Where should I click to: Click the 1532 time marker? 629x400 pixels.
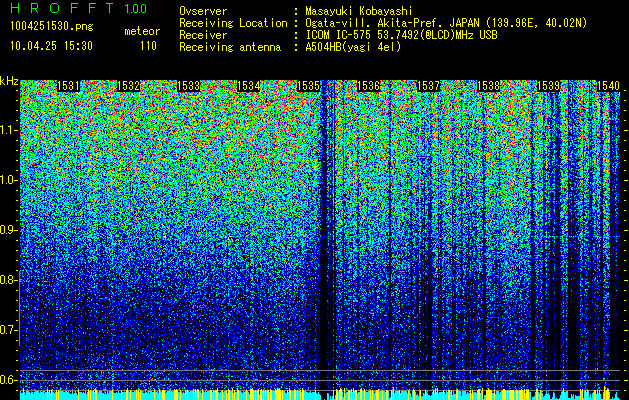[x=128, y=86]
